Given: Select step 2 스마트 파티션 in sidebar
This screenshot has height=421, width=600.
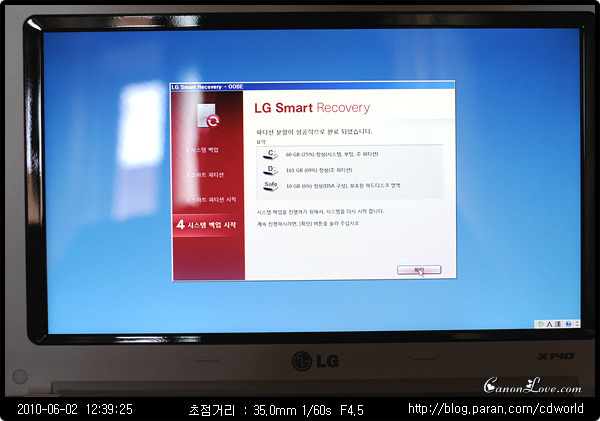Looking at the screenshot, I should tap(205, 175).
